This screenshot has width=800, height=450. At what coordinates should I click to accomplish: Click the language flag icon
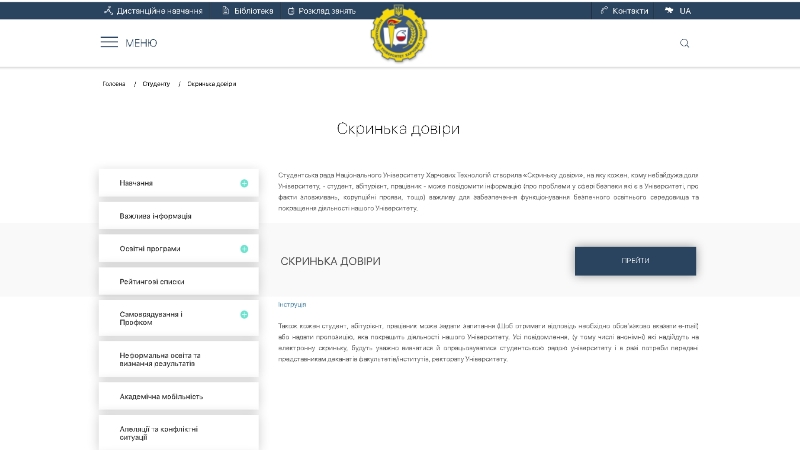pos(669,10)
